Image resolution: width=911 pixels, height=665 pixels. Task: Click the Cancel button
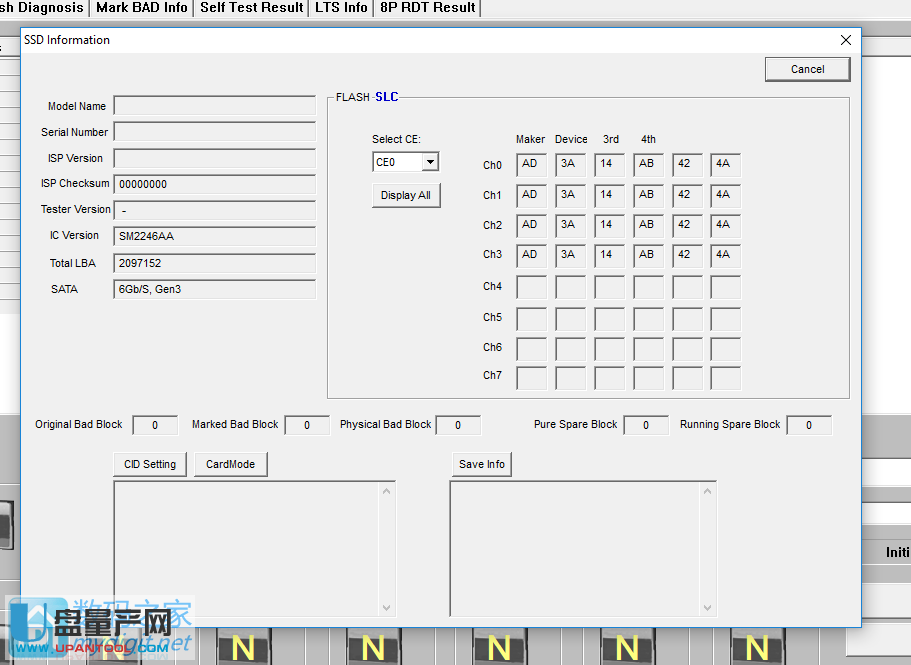coord(807,69)
